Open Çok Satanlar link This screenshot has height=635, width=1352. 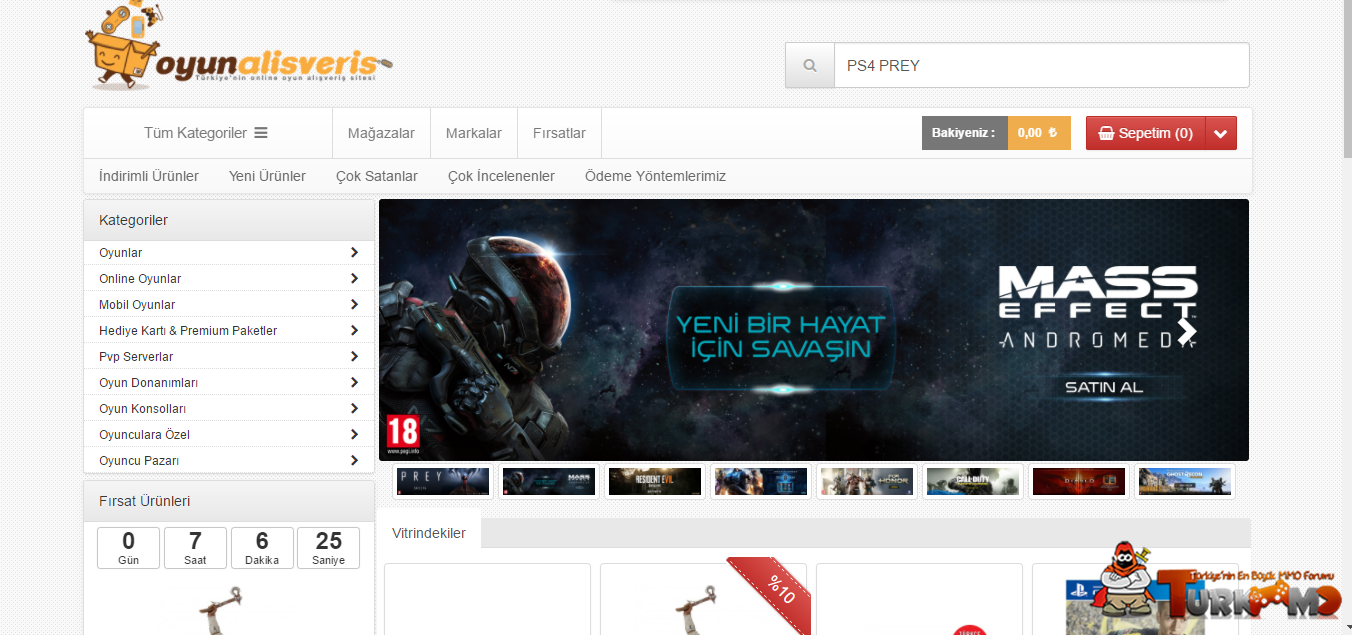tap(377, 176)
